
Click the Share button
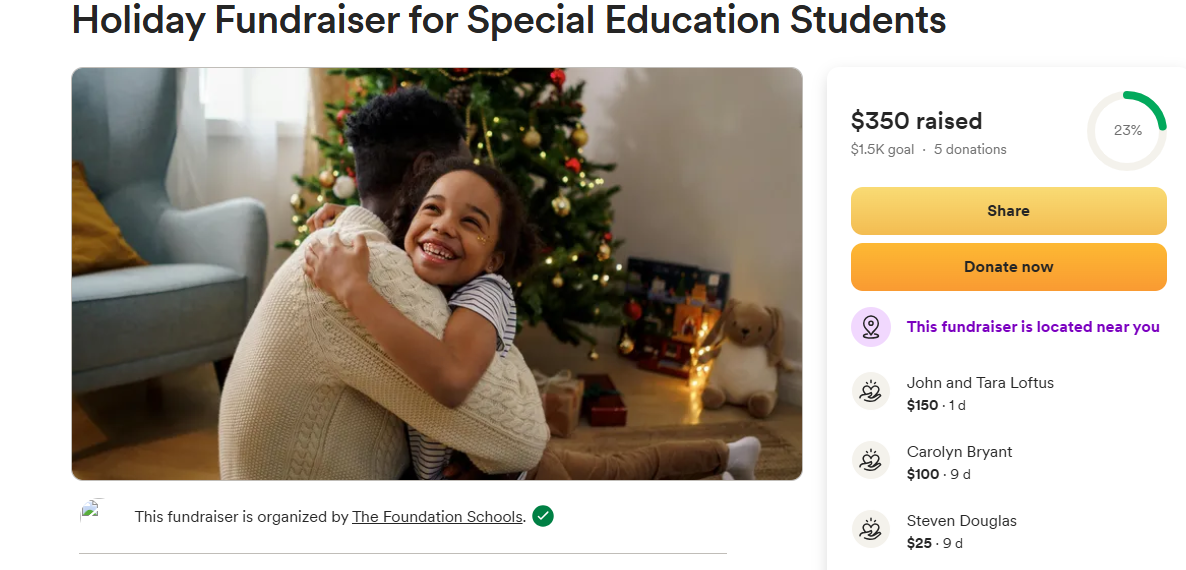pos(1008,211)
